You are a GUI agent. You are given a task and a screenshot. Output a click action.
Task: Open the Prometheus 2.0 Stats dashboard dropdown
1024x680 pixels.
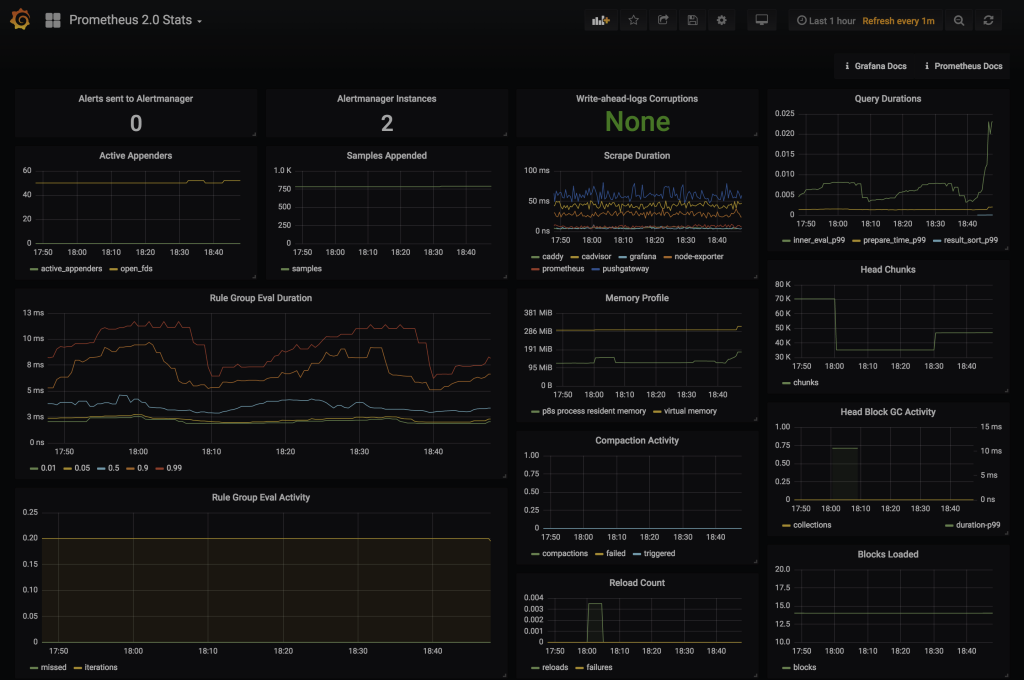point(135,20)
